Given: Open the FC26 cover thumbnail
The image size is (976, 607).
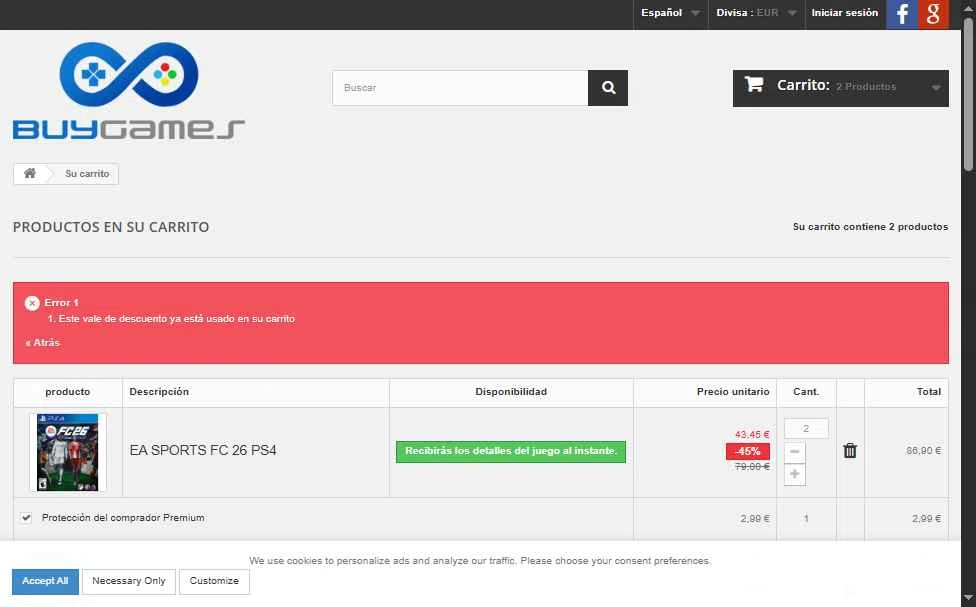Looking at the screenshot, I should 67,453.
